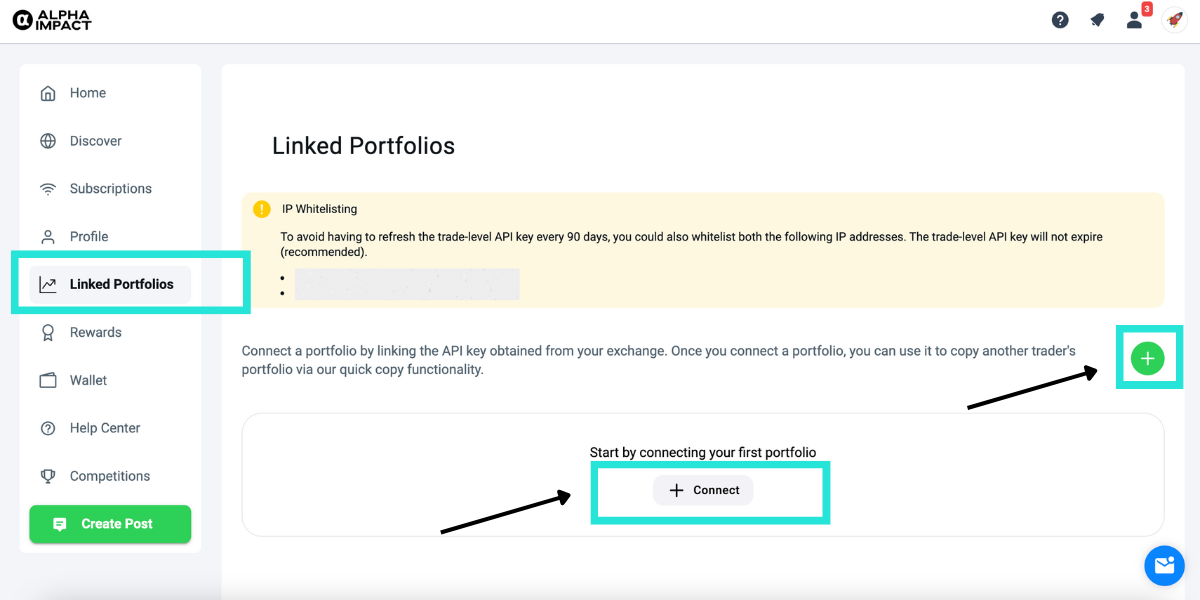
Task: Click the Alpha Impact logo
Action: (x=51, y=20)
